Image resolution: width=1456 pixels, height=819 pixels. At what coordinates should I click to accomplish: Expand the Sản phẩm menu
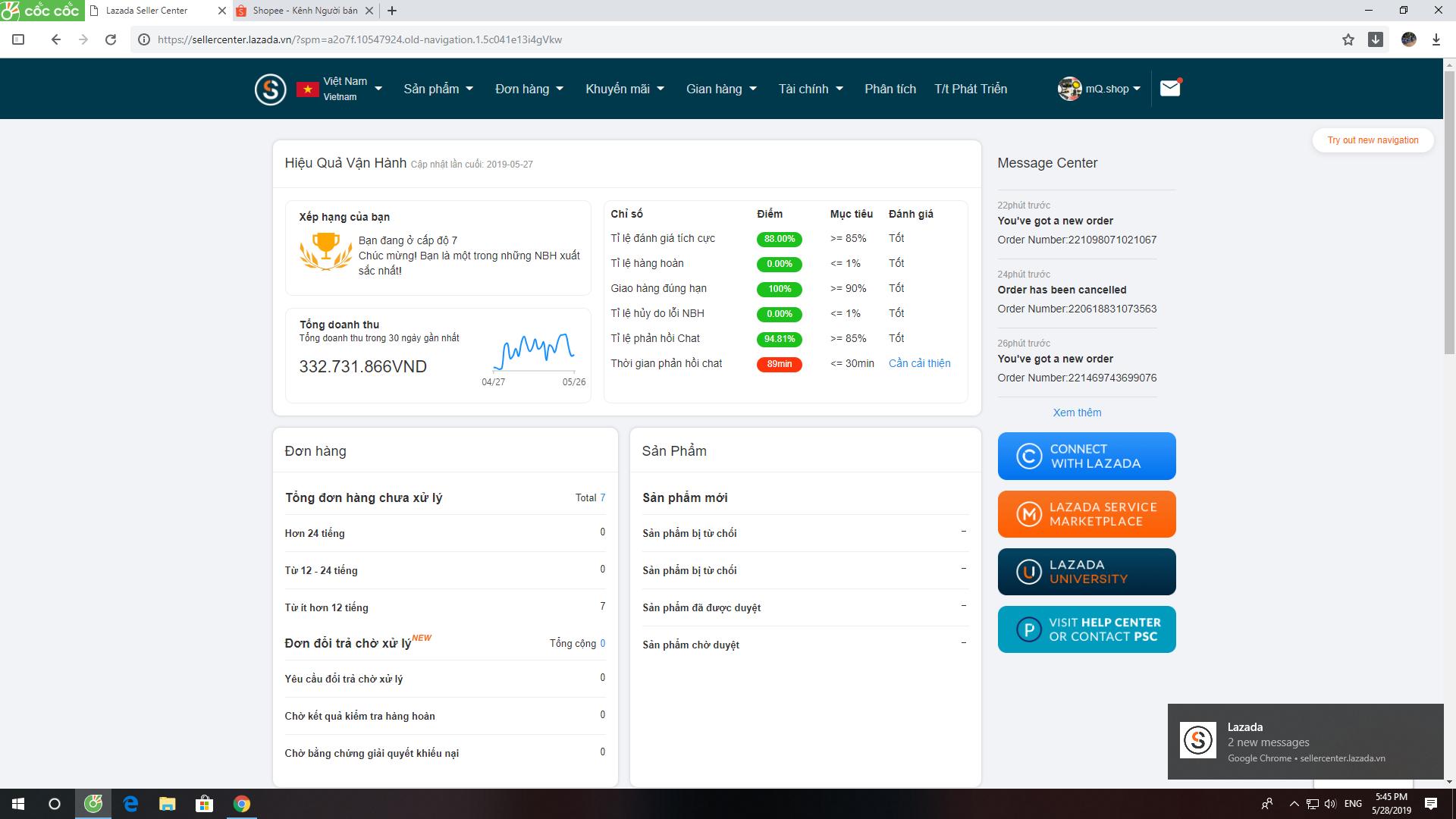coord(438,89)
